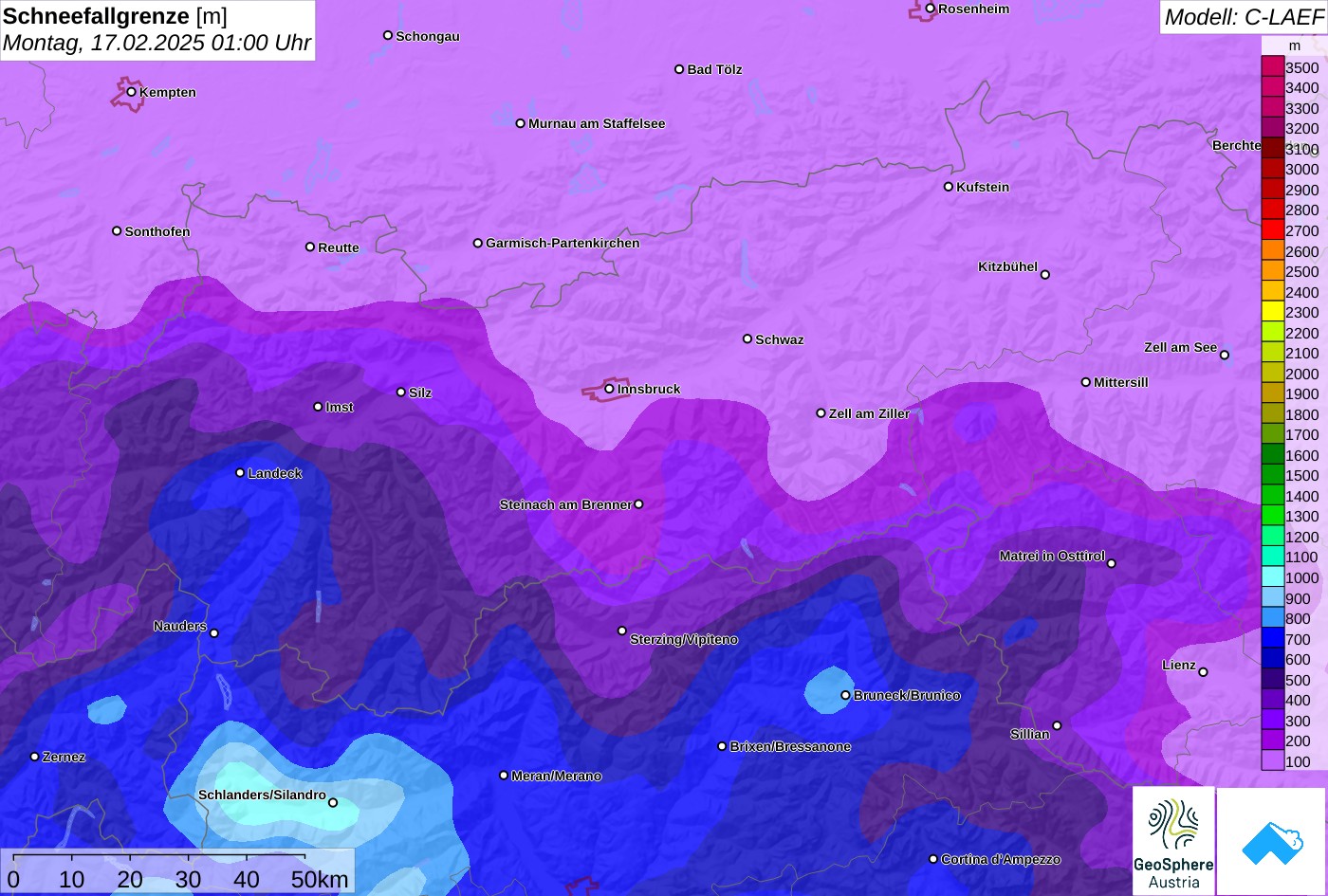Click the 'Modell: C-LAEF' label
This screenshot has height=896, width=1328.
[x=1243, y=16]
